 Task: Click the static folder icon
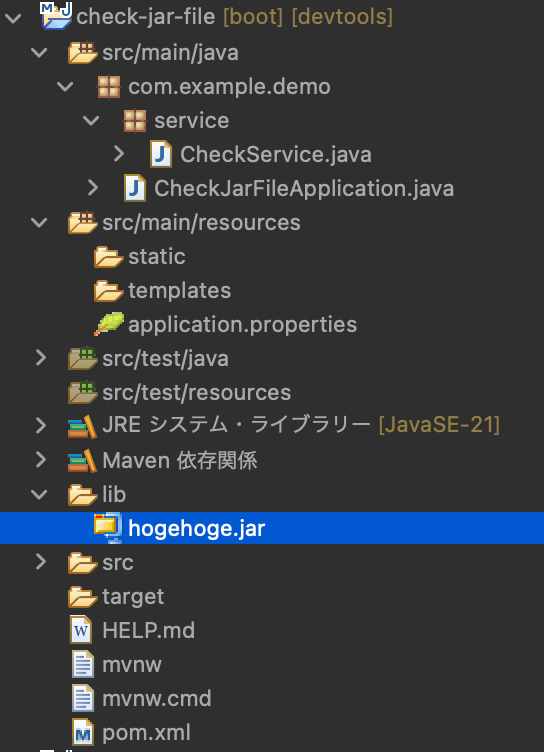[x=108, y=257]
